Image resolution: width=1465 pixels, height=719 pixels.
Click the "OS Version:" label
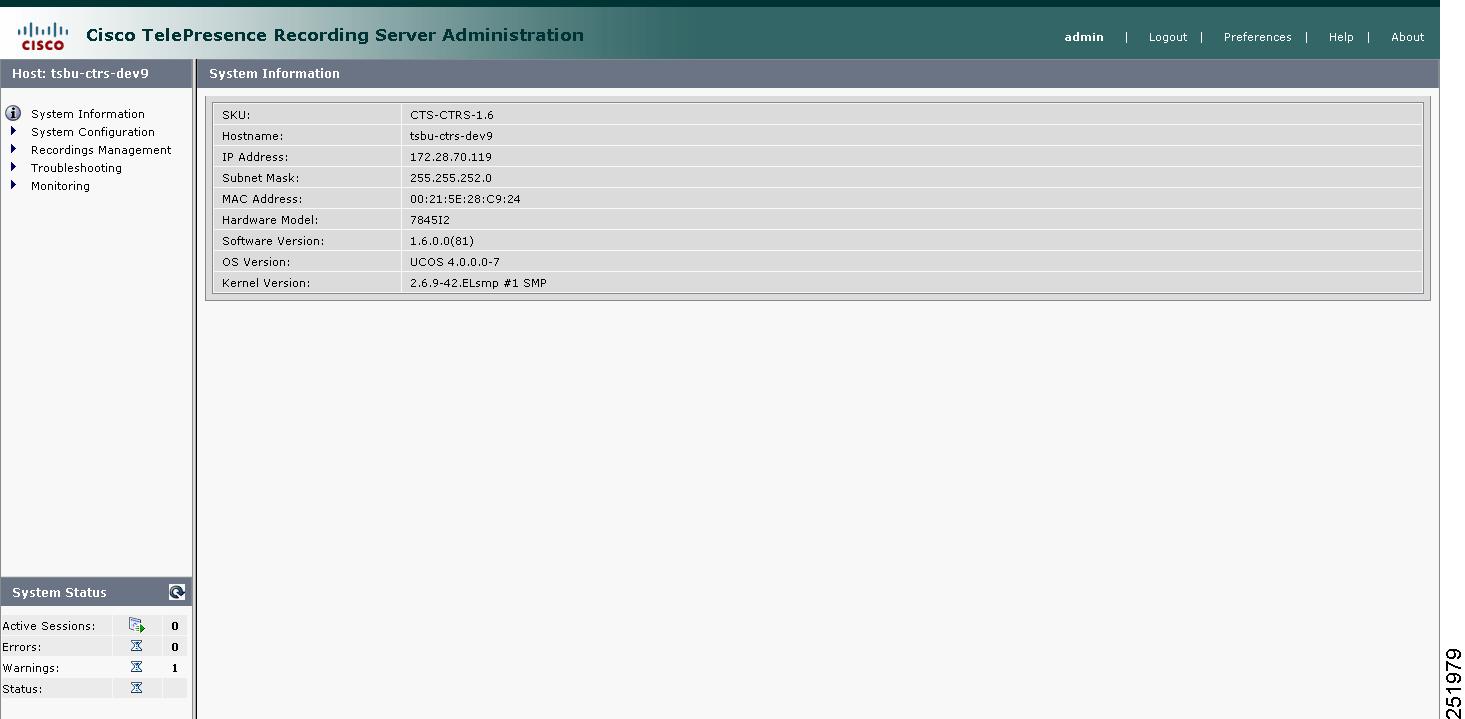tap(257, 262)
